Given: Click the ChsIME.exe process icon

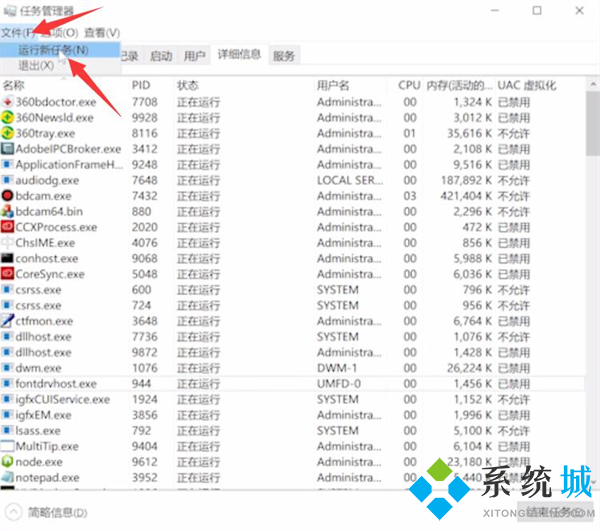Looking at the screenshot, I should [7, 243].
